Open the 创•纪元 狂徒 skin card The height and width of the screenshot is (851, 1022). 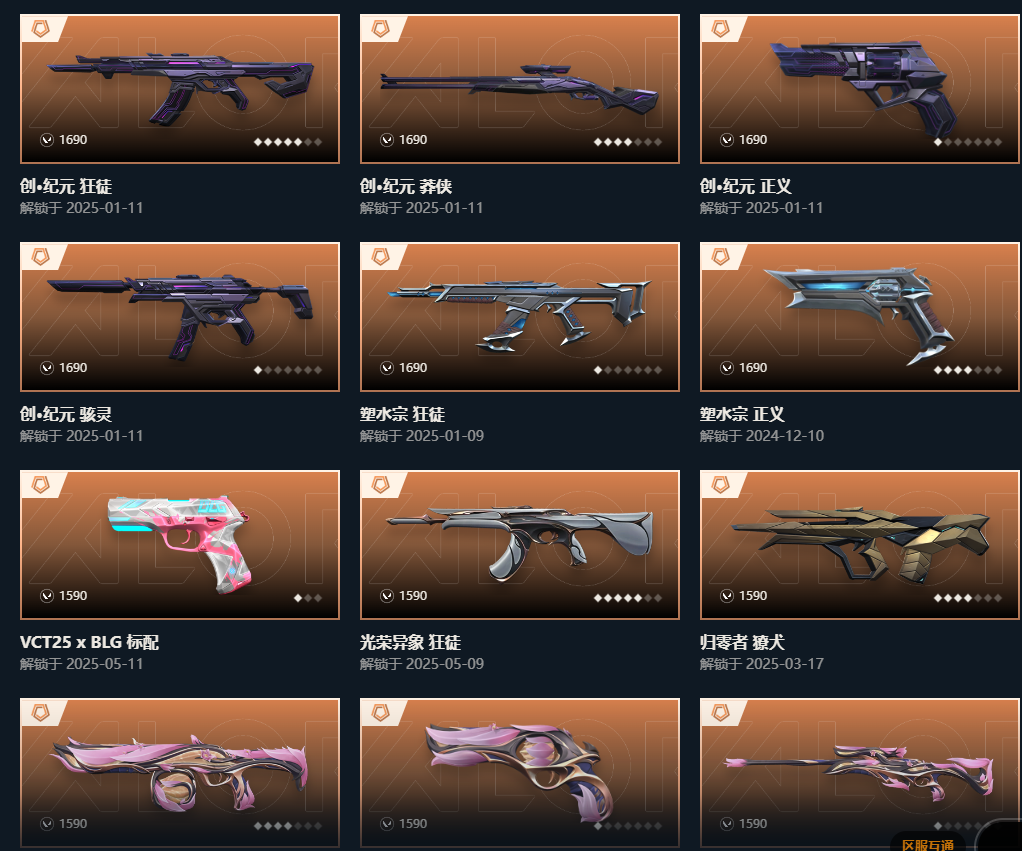pyautogui.click(x=180, y=89)
